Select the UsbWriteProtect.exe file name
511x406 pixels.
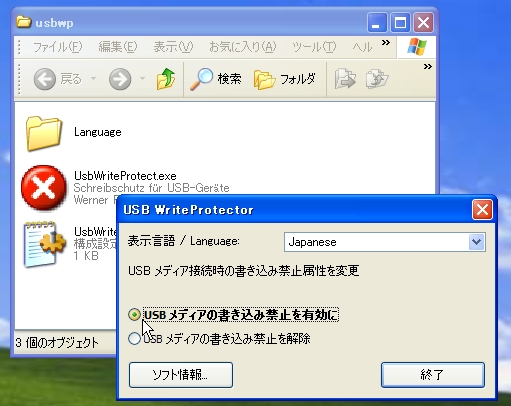pyautogui.click(x=125, y=176)
